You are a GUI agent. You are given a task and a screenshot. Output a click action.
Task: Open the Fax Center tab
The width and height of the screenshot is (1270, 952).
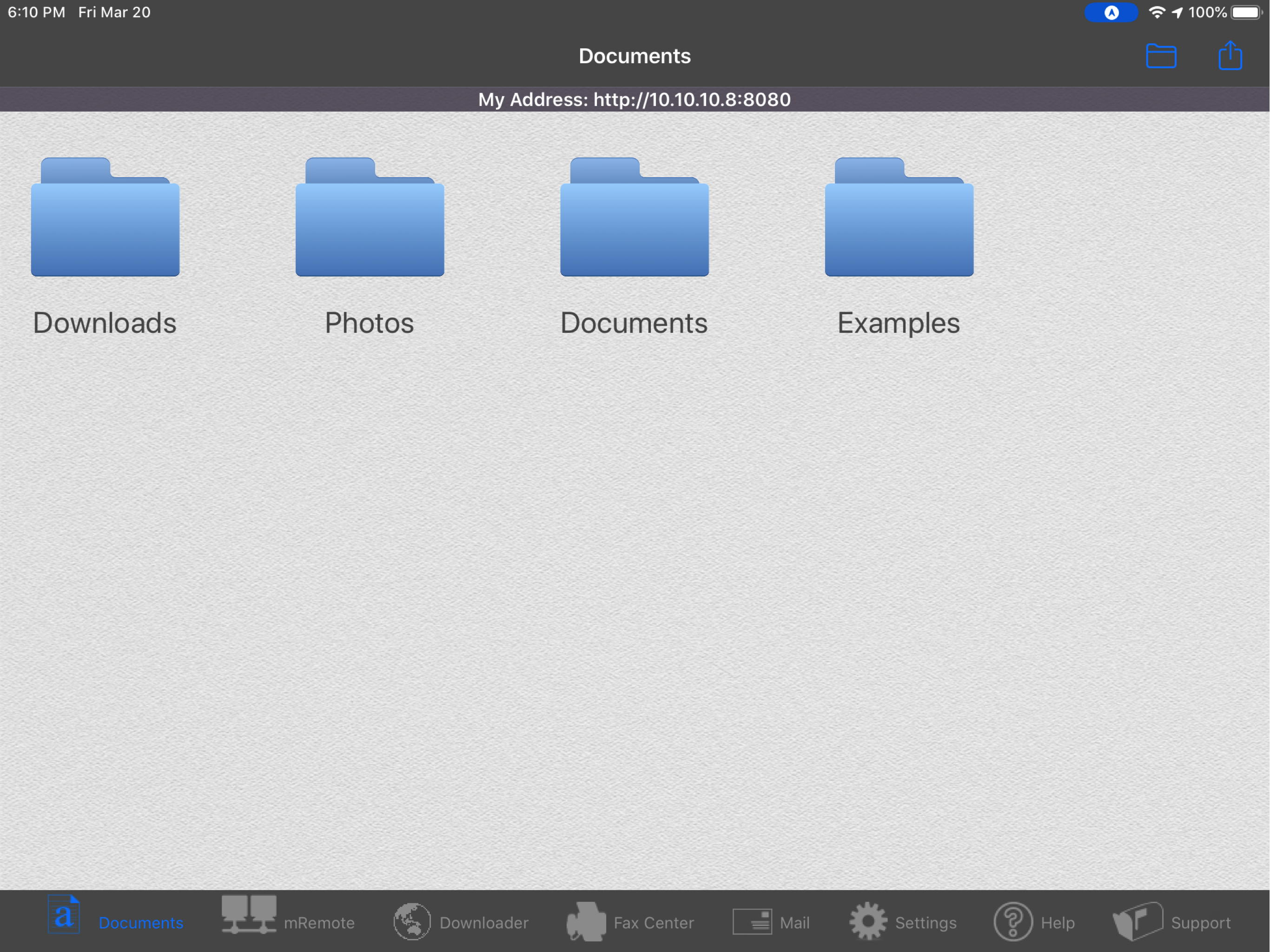click(630, 922)
